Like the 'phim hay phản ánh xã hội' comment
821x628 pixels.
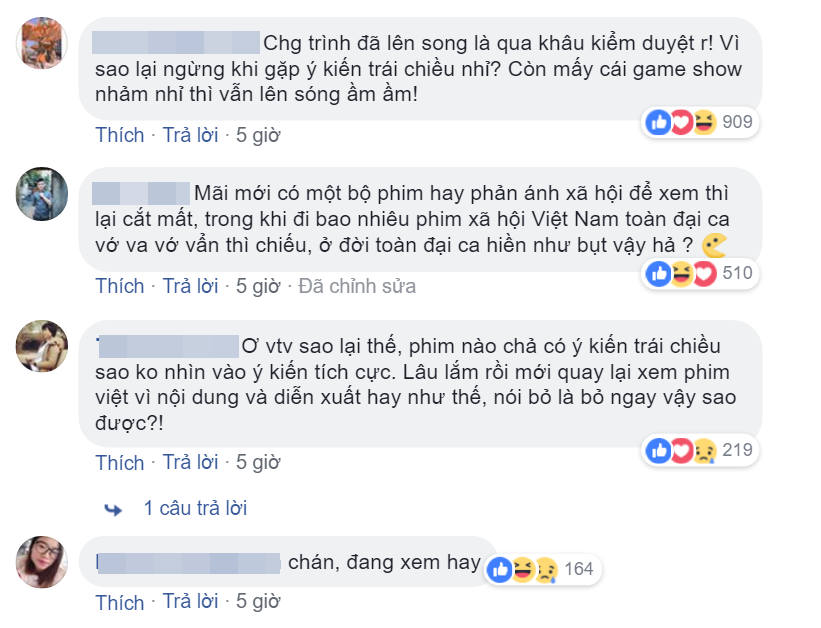[x=120, y=286]
